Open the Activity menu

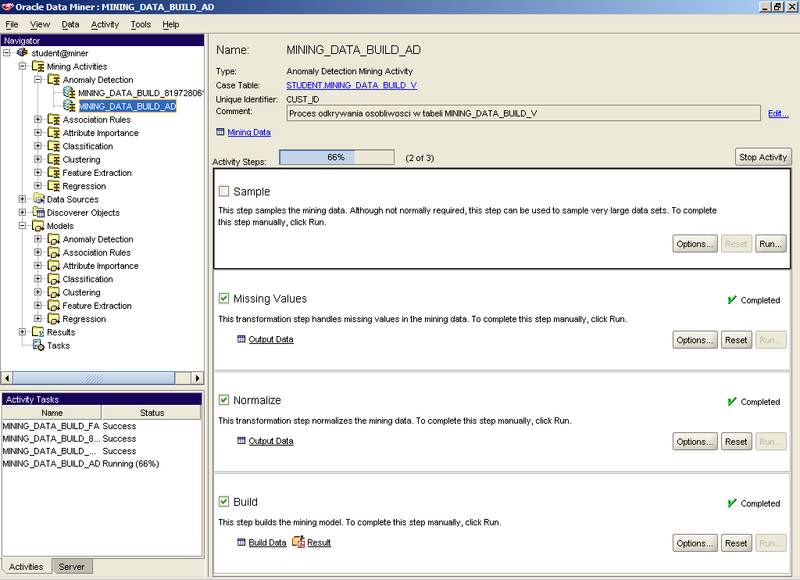click(x=104, y=24)
